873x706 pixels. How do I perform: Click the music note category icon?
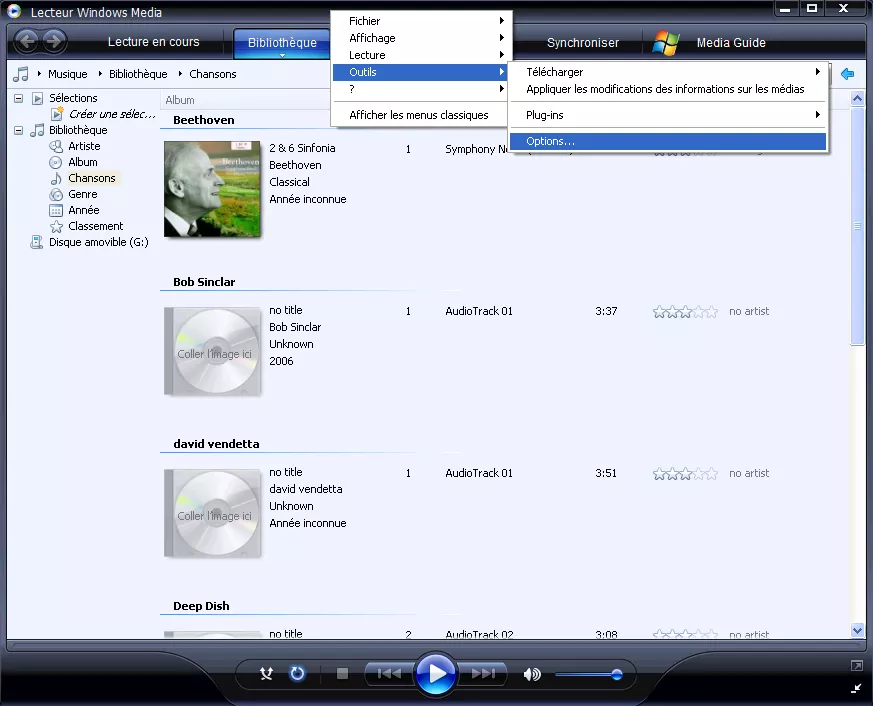click(21, 74)
